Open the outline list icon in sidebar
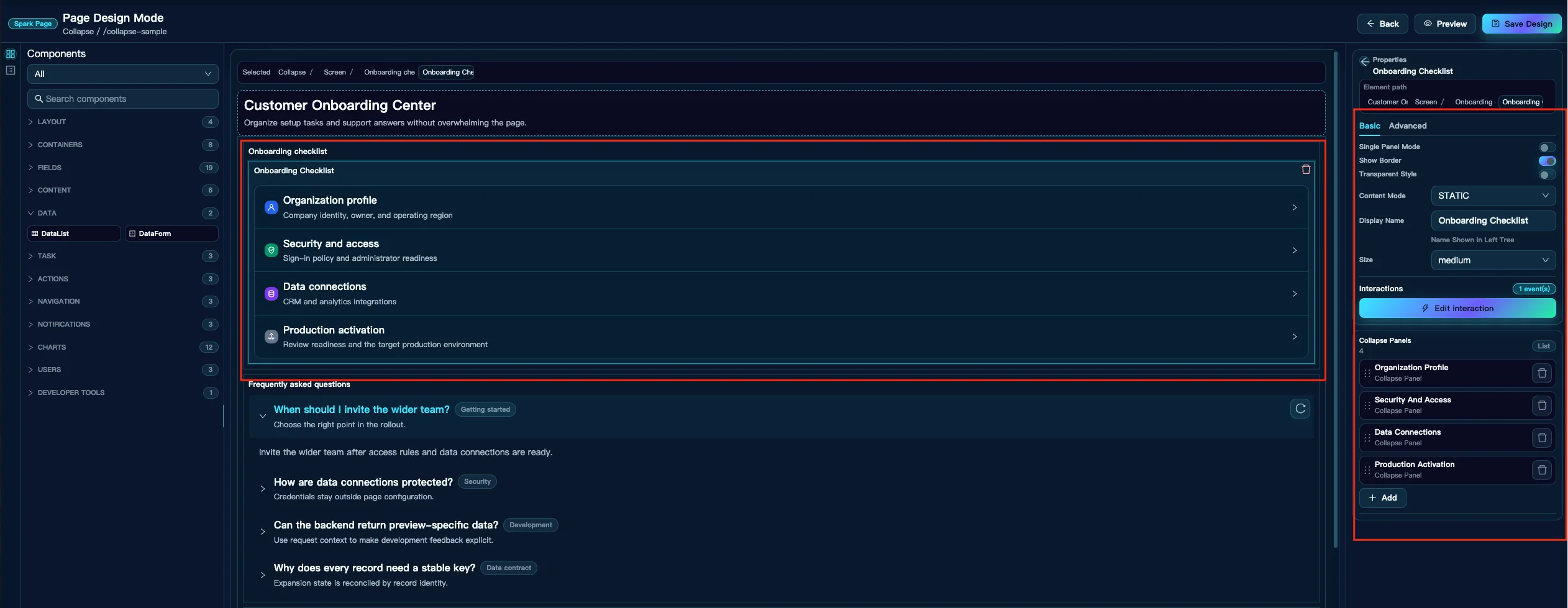 (x=11, y=70)
